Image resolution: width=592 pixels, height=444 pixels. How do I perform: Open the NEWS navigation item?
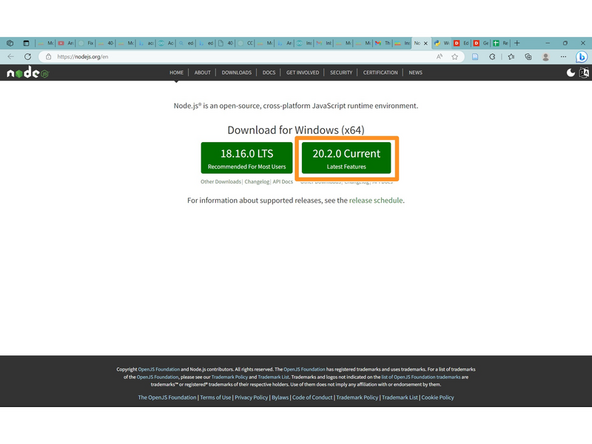[x=415, y=72]
